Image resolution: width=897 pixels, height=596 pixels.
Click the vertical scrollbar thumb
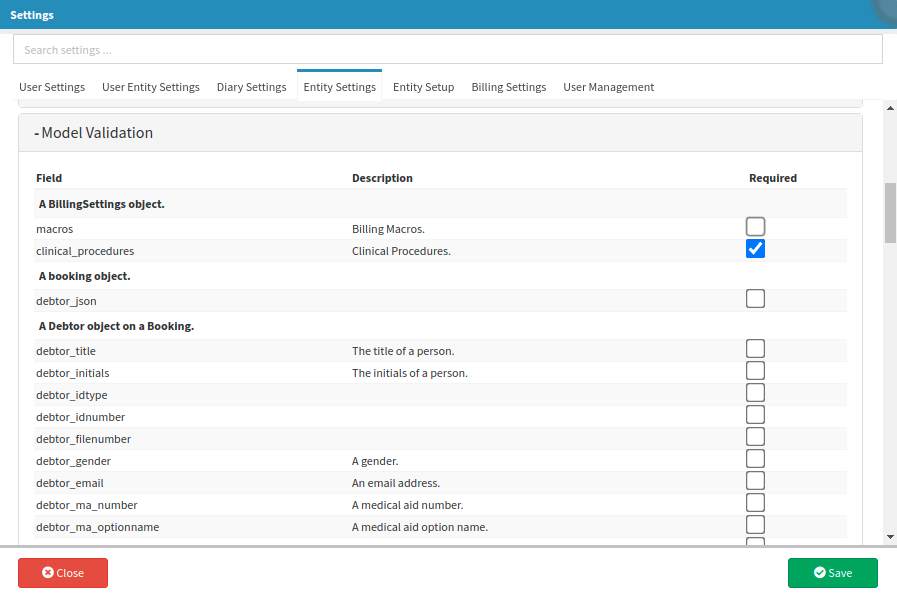pyautogui.click(x=890, y=212)
